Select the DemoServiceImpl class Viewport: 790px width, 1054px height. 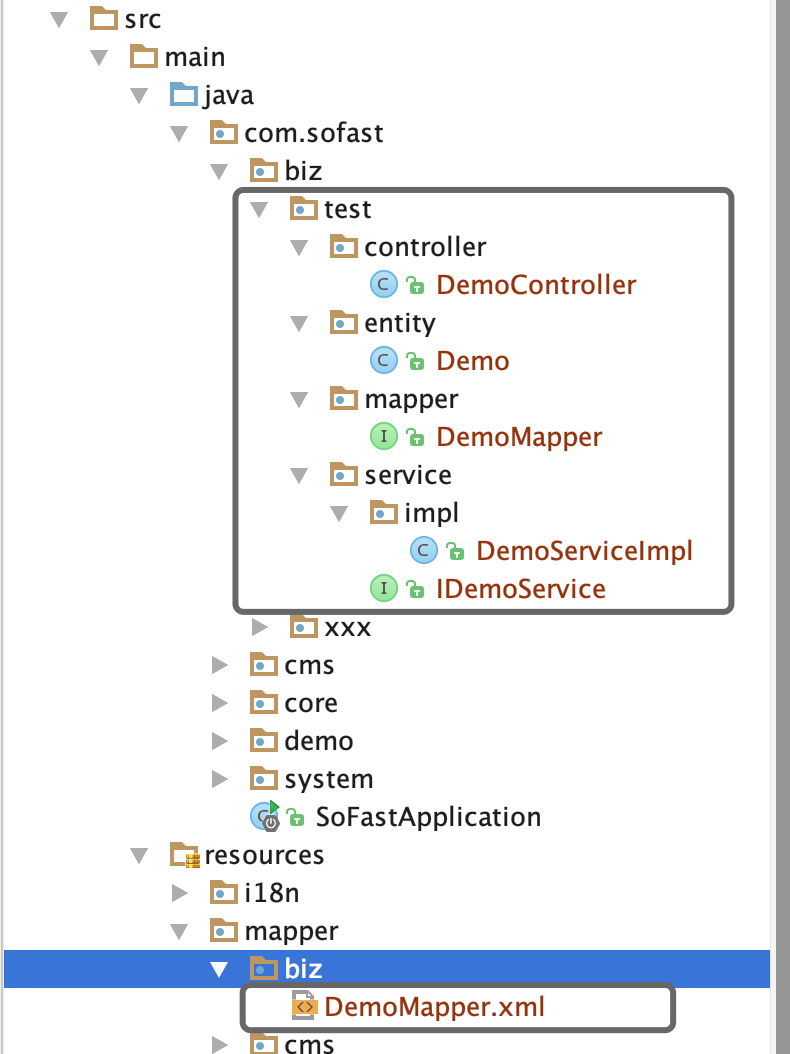tap(584, 551)
